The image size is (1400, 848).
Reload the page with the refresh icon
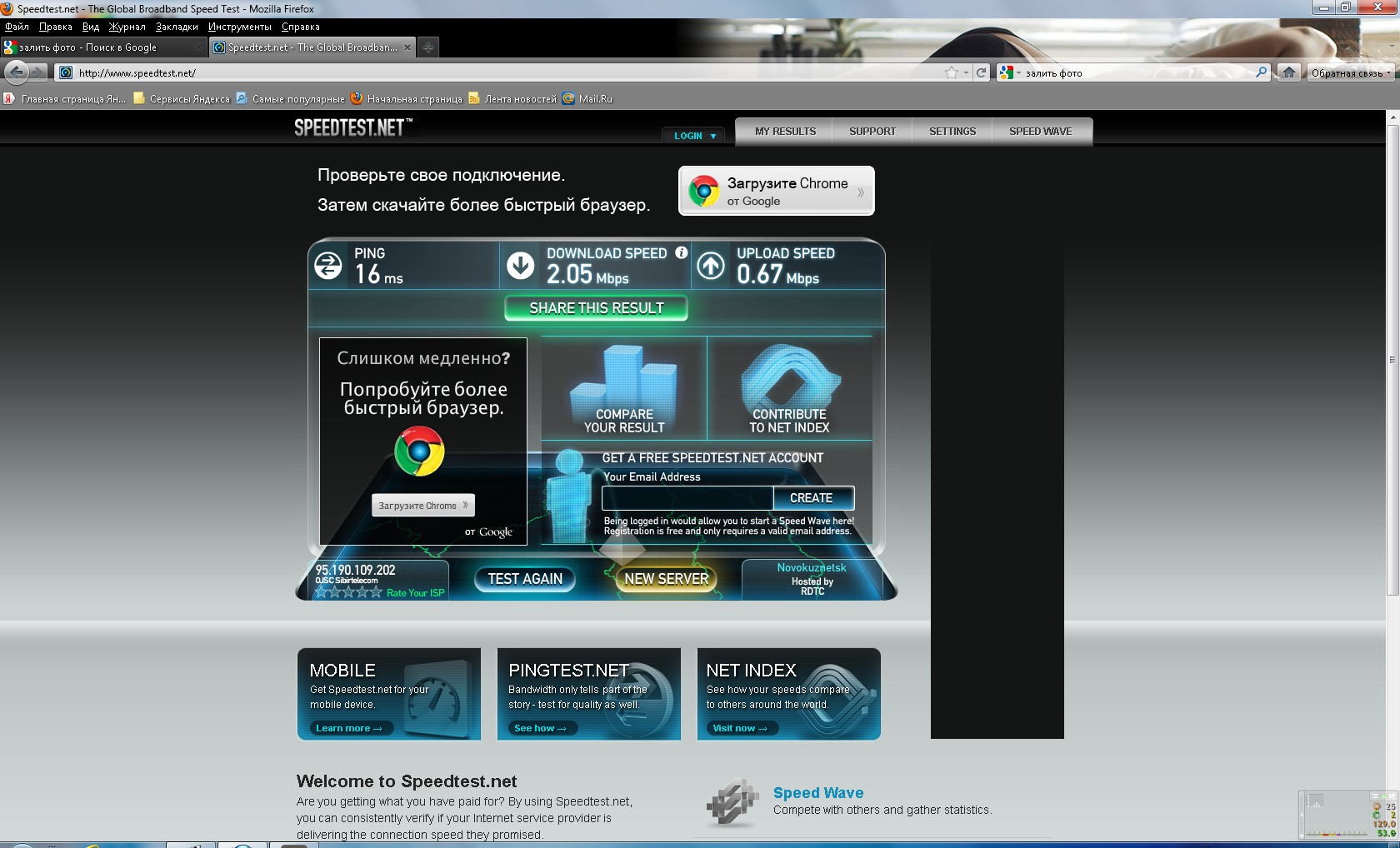coord(982,72)
